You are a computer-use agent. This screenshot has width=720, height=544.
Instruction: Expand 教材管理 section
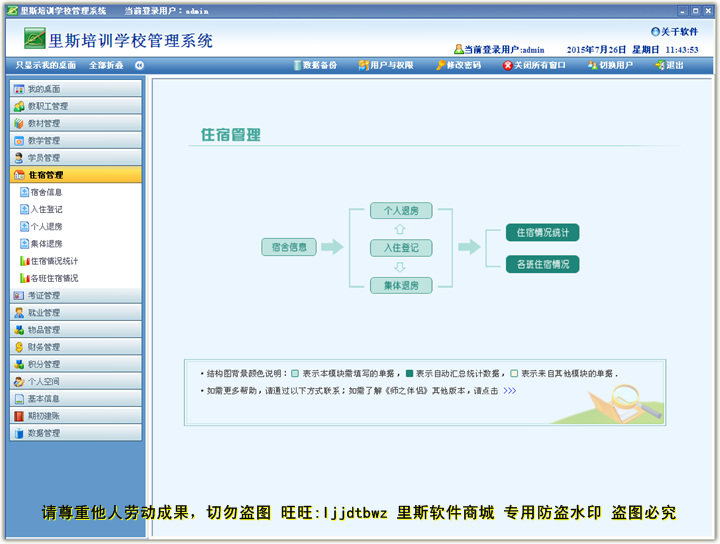coord(76,123)
